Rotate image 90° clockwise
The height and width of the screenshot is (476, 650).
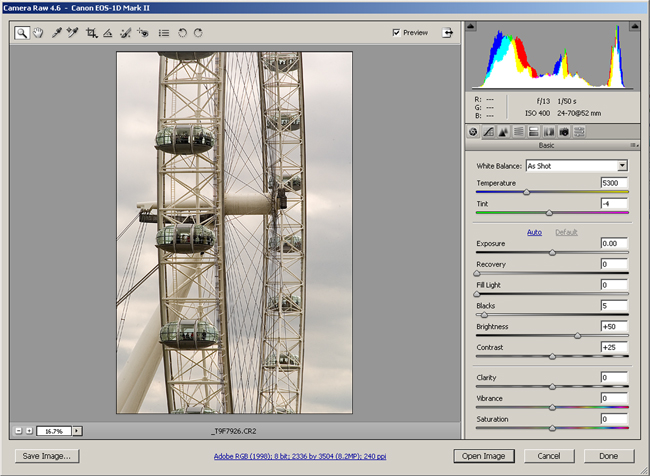tap(198, 33)
